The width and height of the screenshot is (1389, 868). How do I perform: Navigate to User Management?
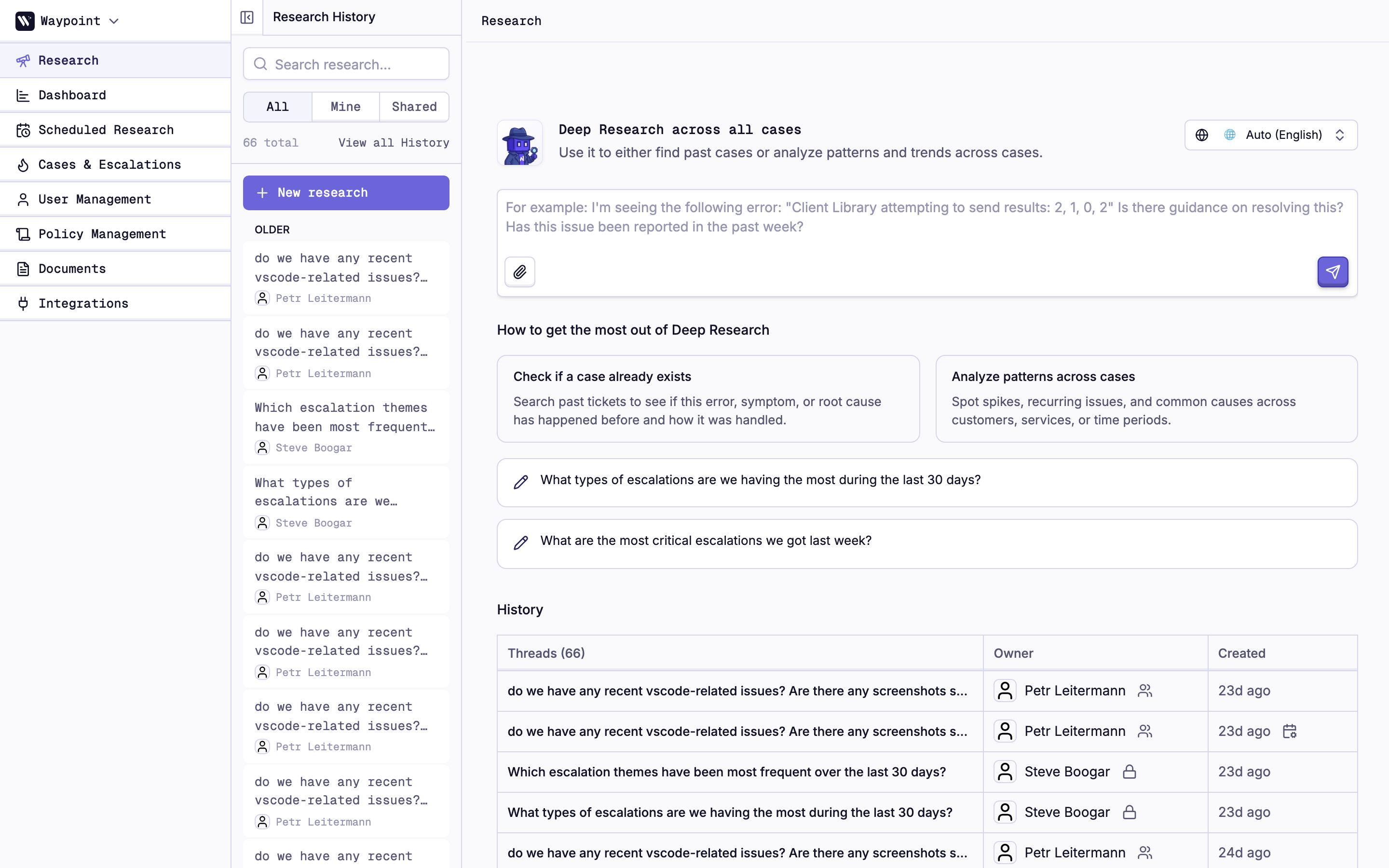[115, 199]
